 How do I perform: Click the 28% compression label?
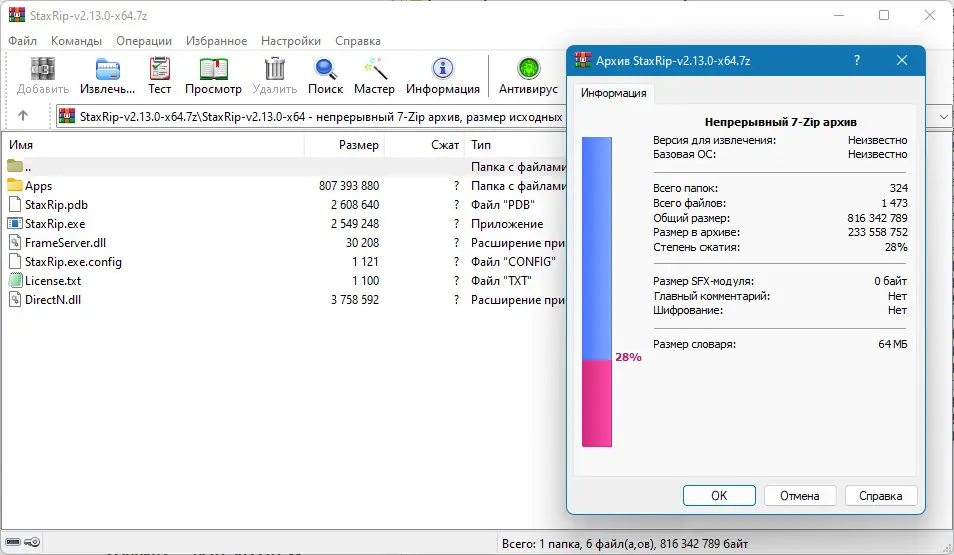click(x=628, y=357)
